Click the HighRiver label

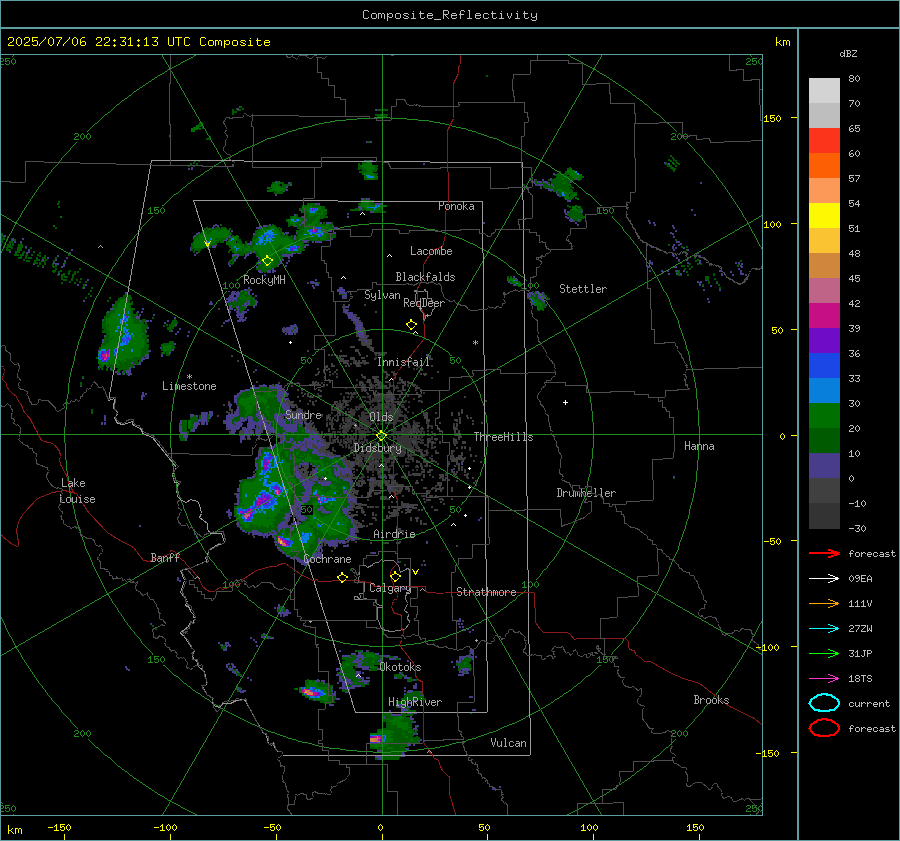[x=415, y=702]
